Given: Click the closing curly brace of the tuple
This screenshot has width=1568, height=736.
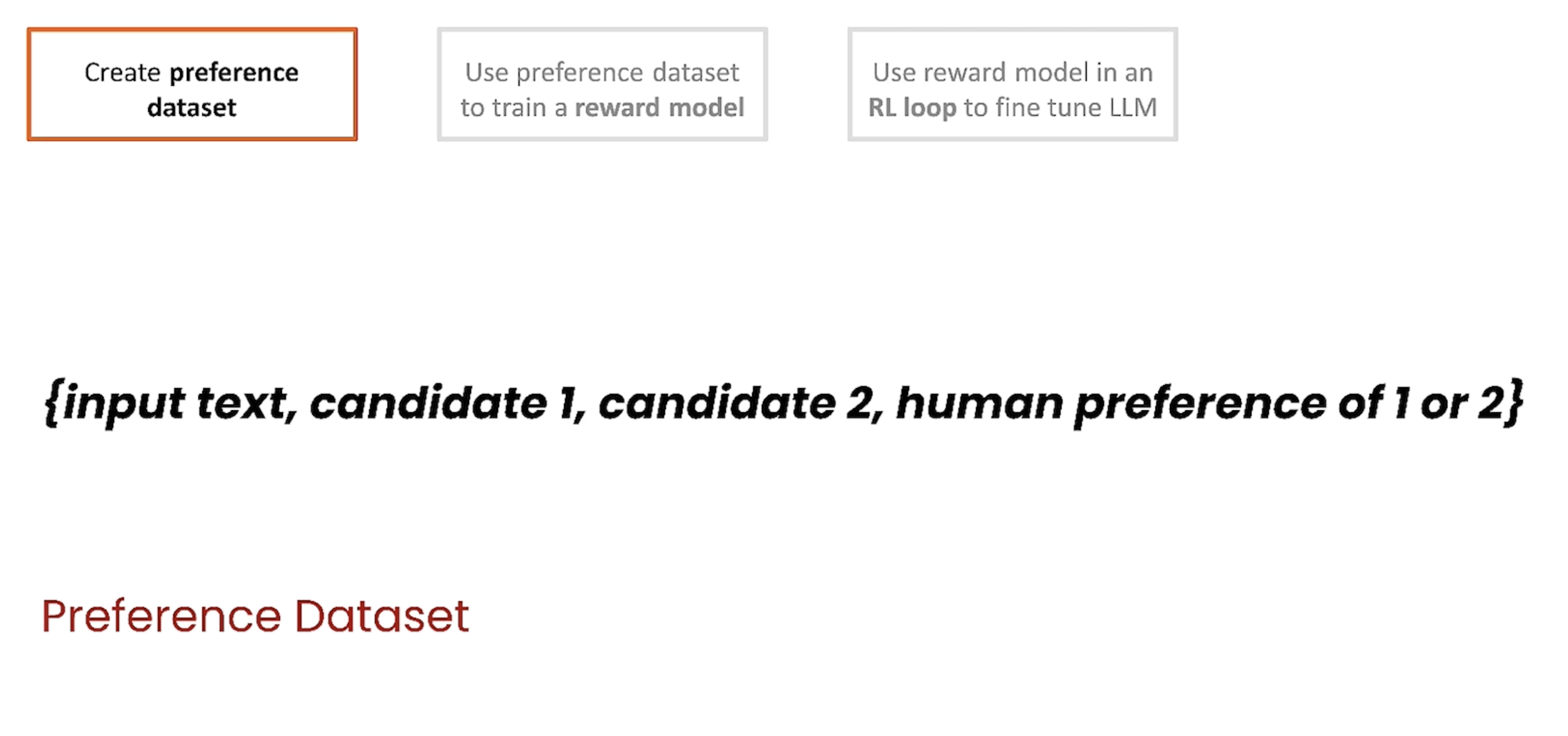Looking at the screenshot, I should point(1514,403).
